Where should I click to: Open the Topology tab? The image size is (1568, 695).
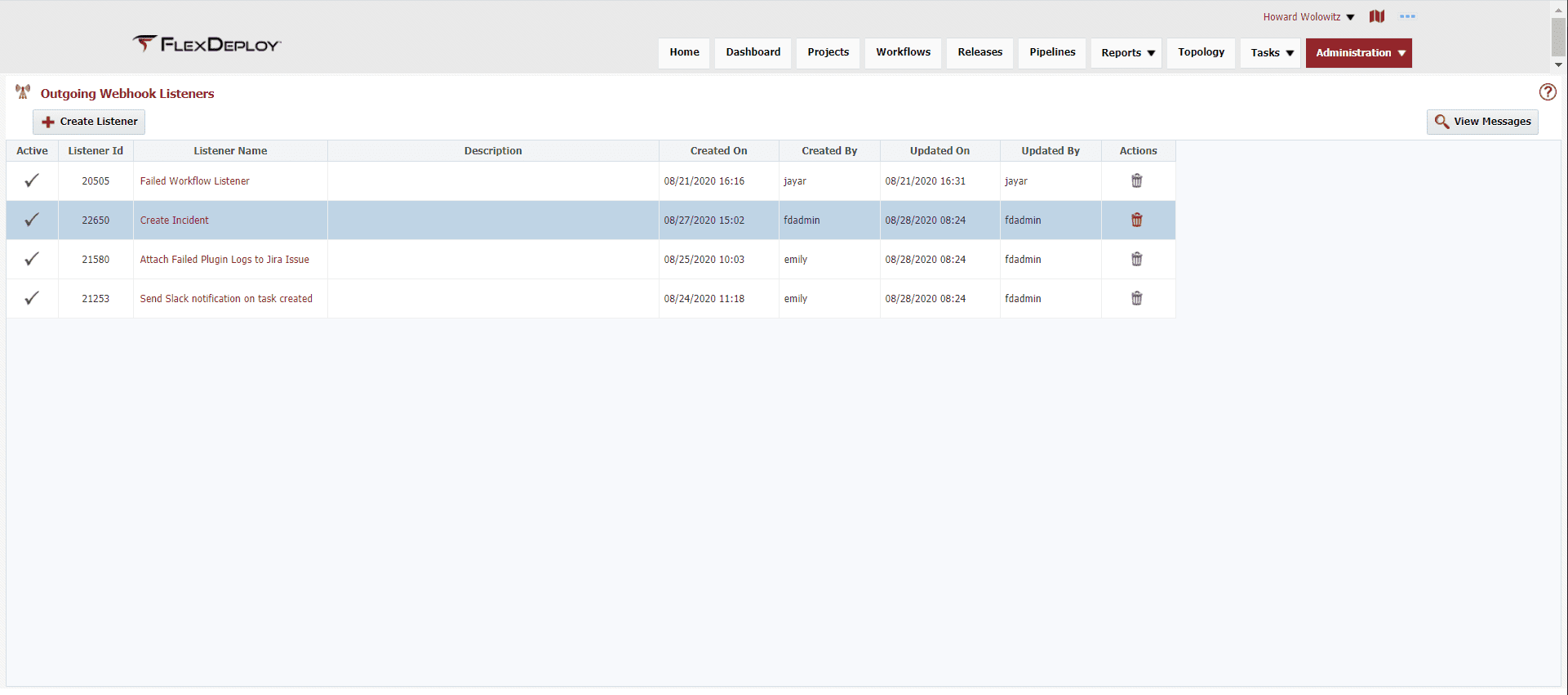point(1201,53)
